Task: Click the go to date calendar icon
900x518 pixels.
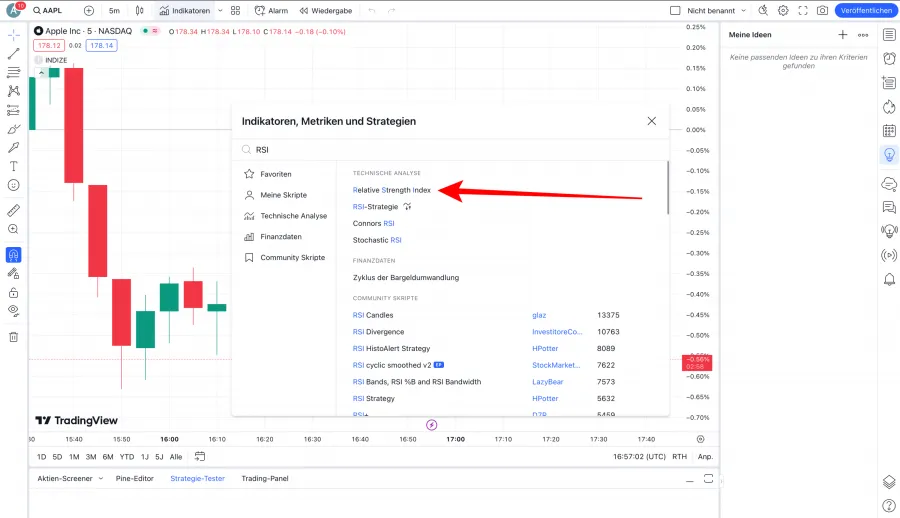Action: tap(200, 457)
